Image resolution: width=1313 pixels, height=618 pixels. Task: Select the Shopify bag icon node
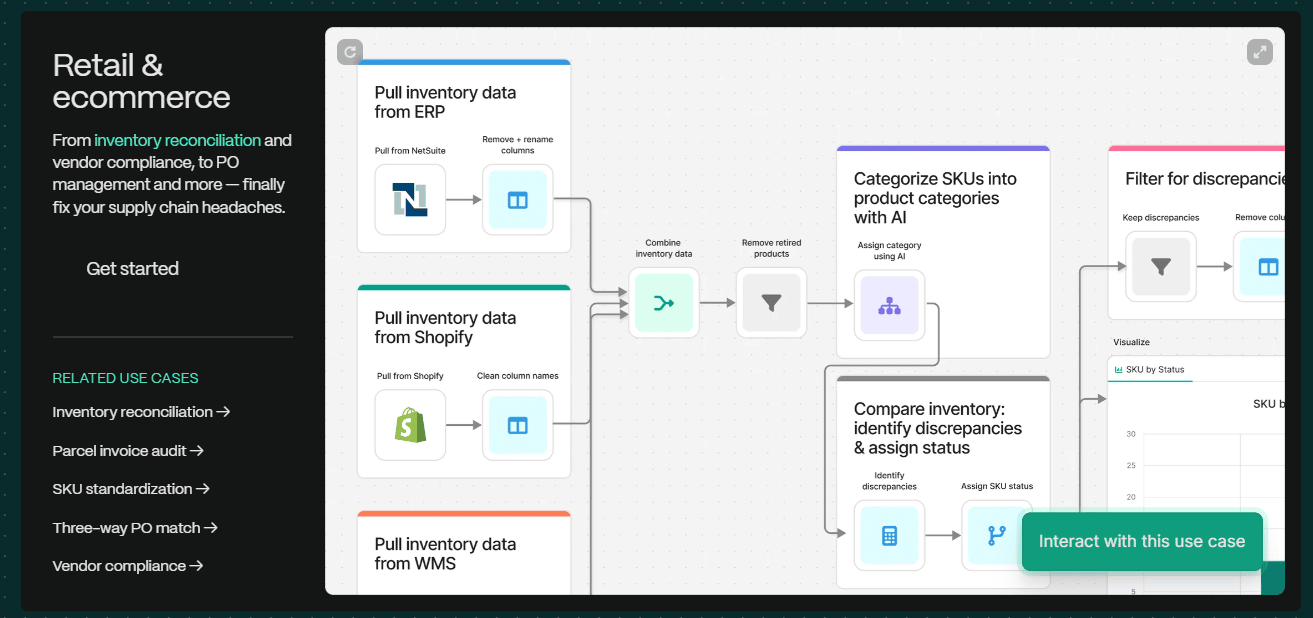[x=410, y=425]
